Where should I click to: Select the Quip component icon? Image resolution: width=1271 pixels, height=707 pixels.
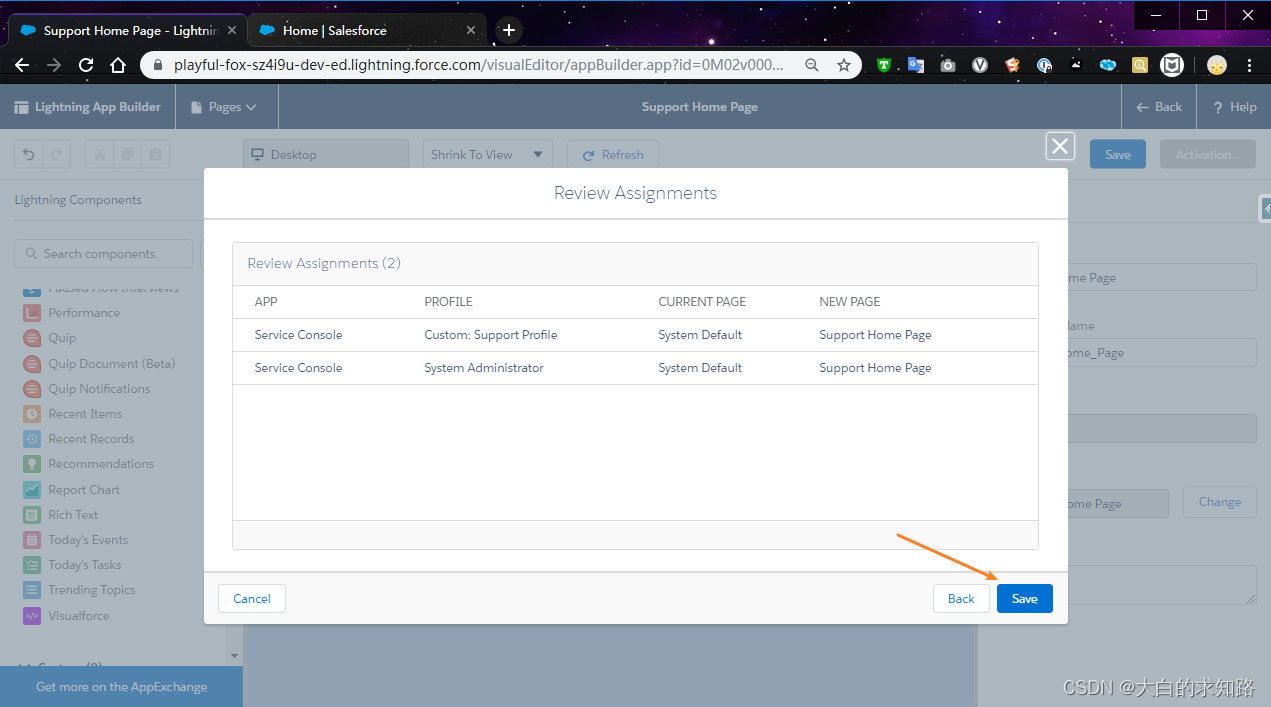click(x=32, y=338)
